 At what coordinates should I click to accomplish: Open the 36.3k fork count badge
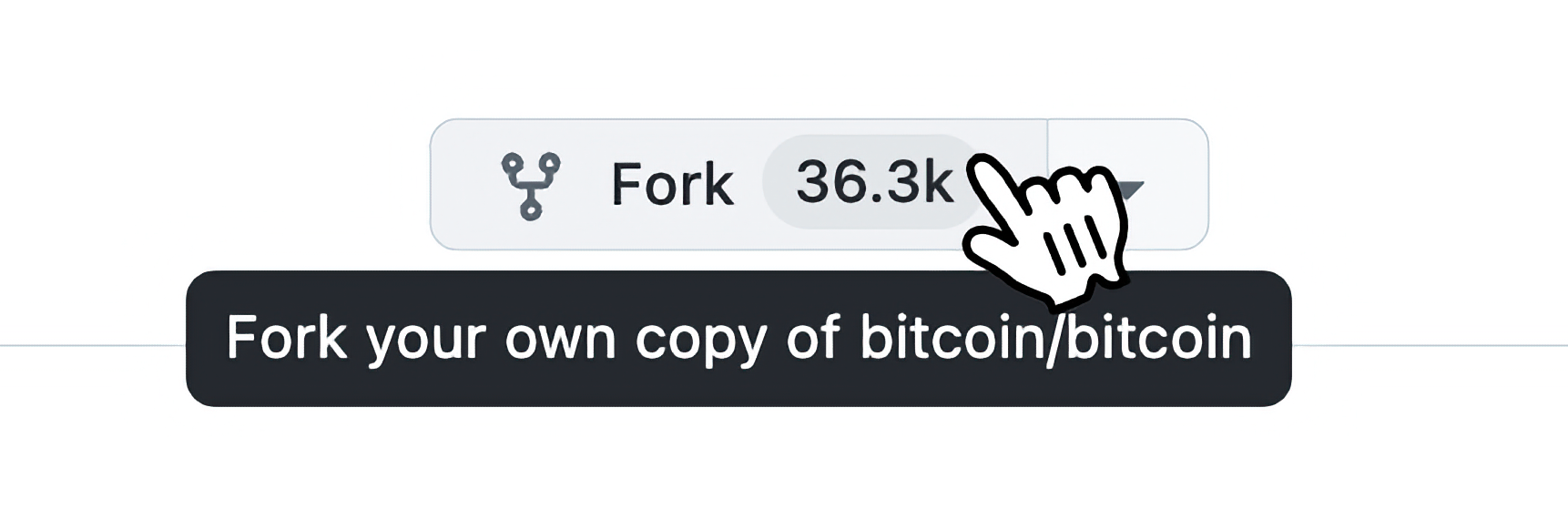[872, 182]
